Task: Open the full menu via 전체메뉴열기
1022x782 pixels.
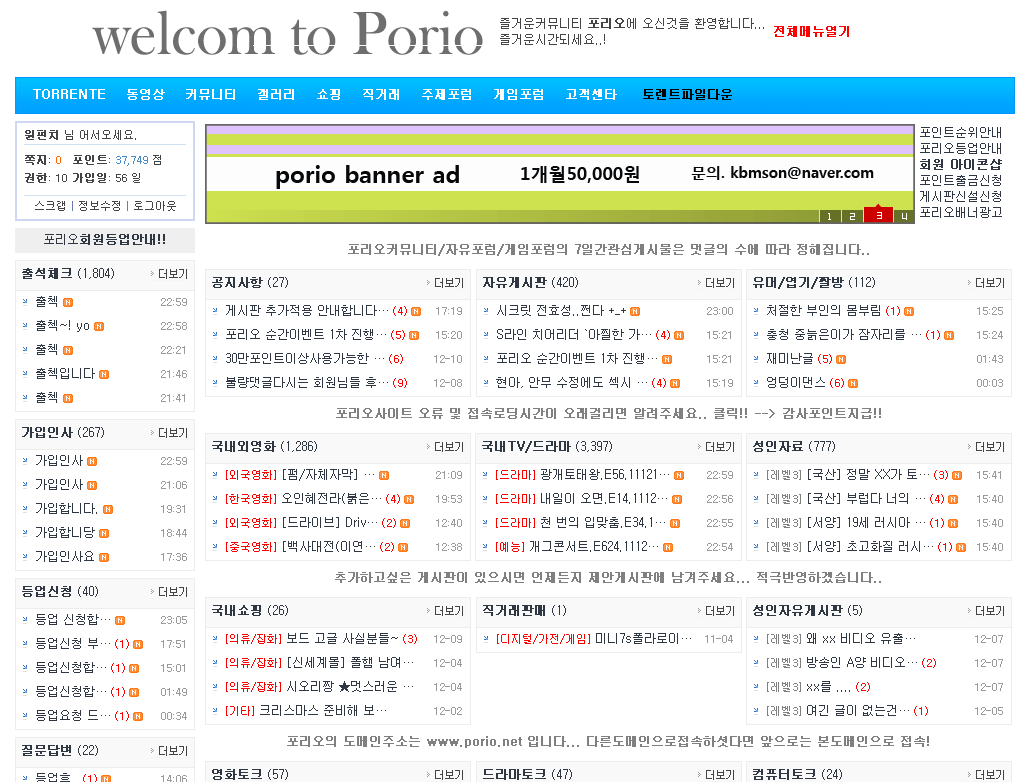Action: (x=810, y=31)
